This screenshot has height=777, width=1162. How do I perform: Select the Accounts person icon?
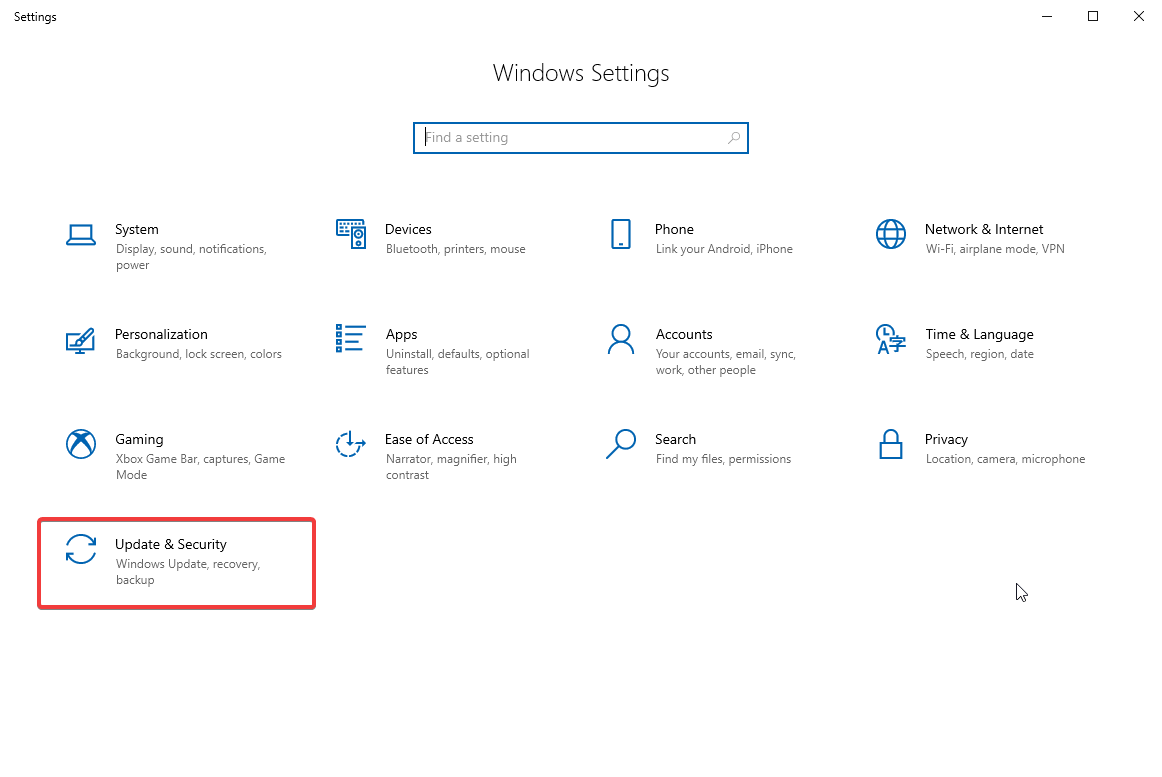click(x=621, y=339)
